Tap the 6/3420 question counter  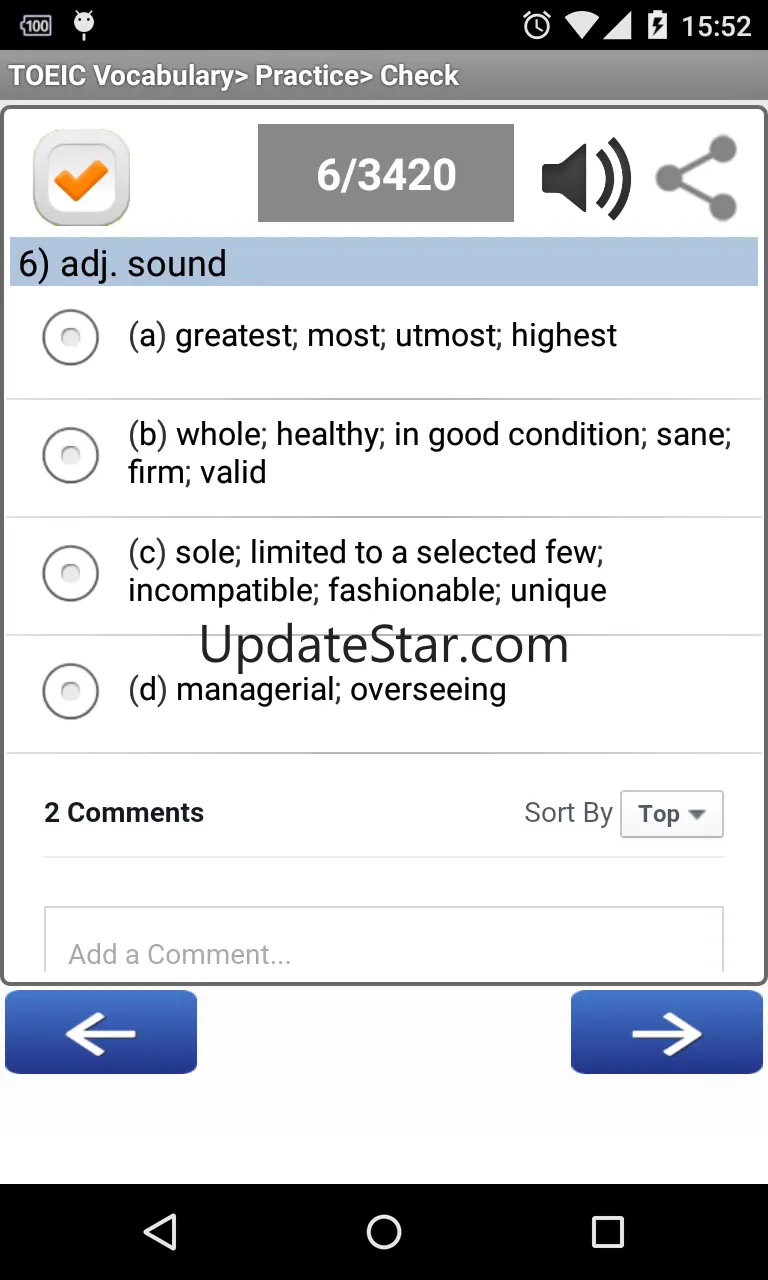(386, 174)
